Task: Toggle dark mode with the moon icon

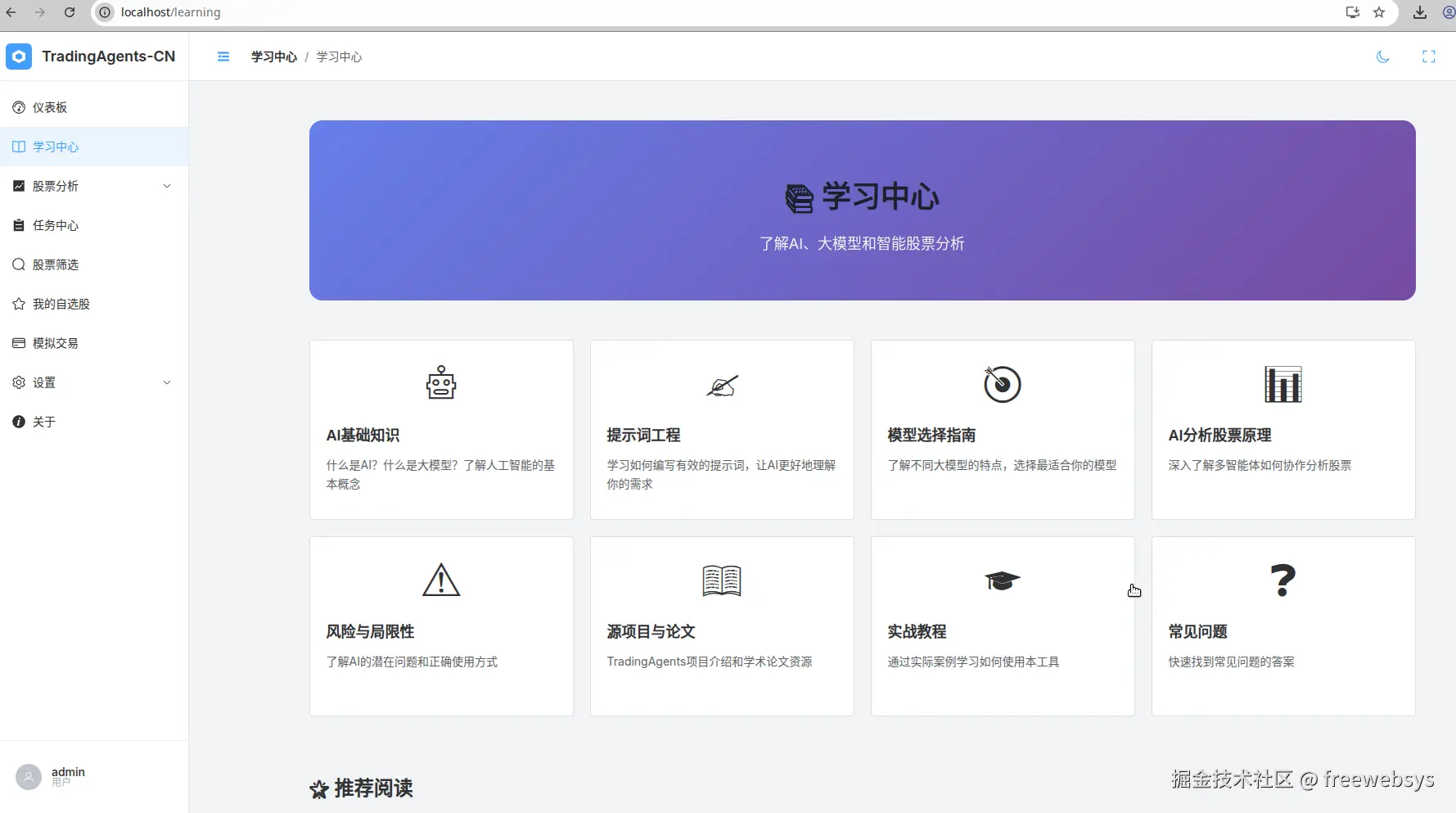Action: coord(1383,56)
